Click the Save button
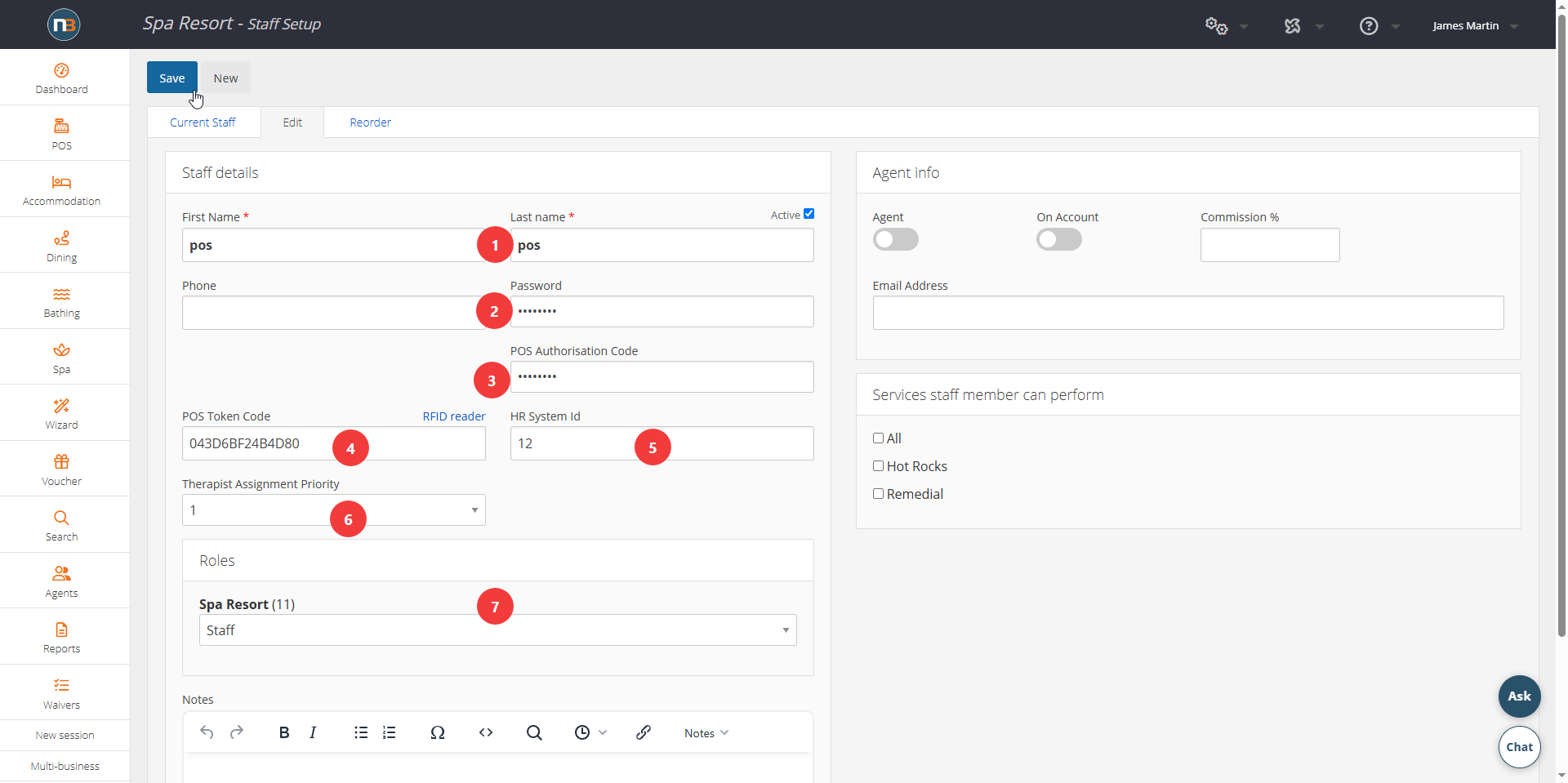The image size is (1568, 783). coord(171,78)
